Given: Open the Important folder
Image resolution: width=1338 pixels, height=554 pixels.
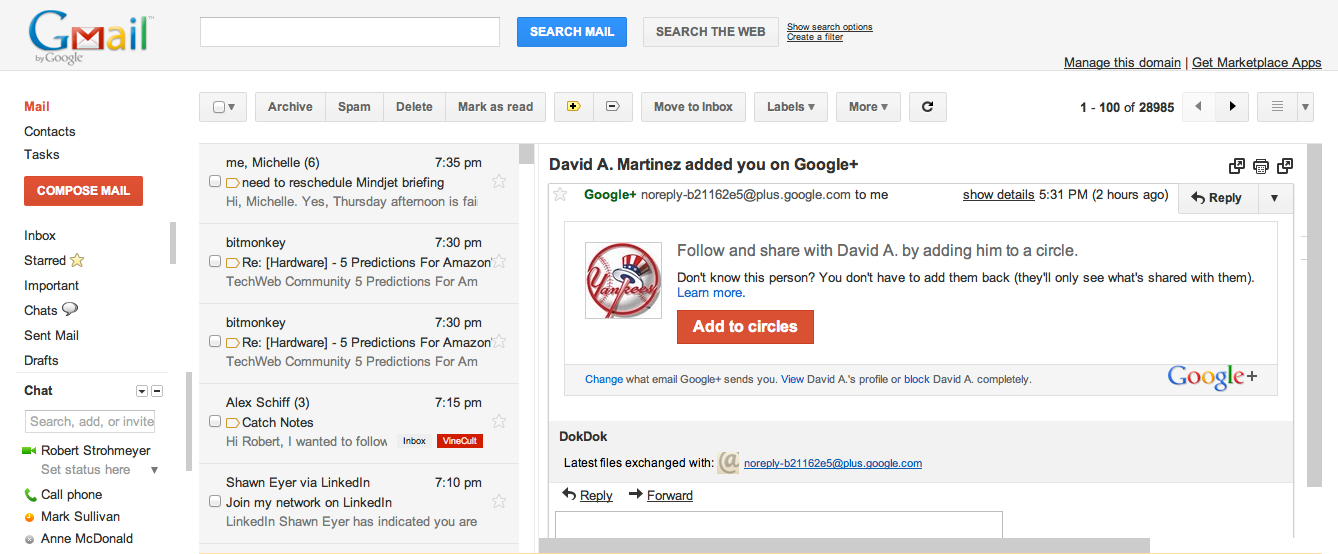Looking at the screenshot, I should coord(52,285).
